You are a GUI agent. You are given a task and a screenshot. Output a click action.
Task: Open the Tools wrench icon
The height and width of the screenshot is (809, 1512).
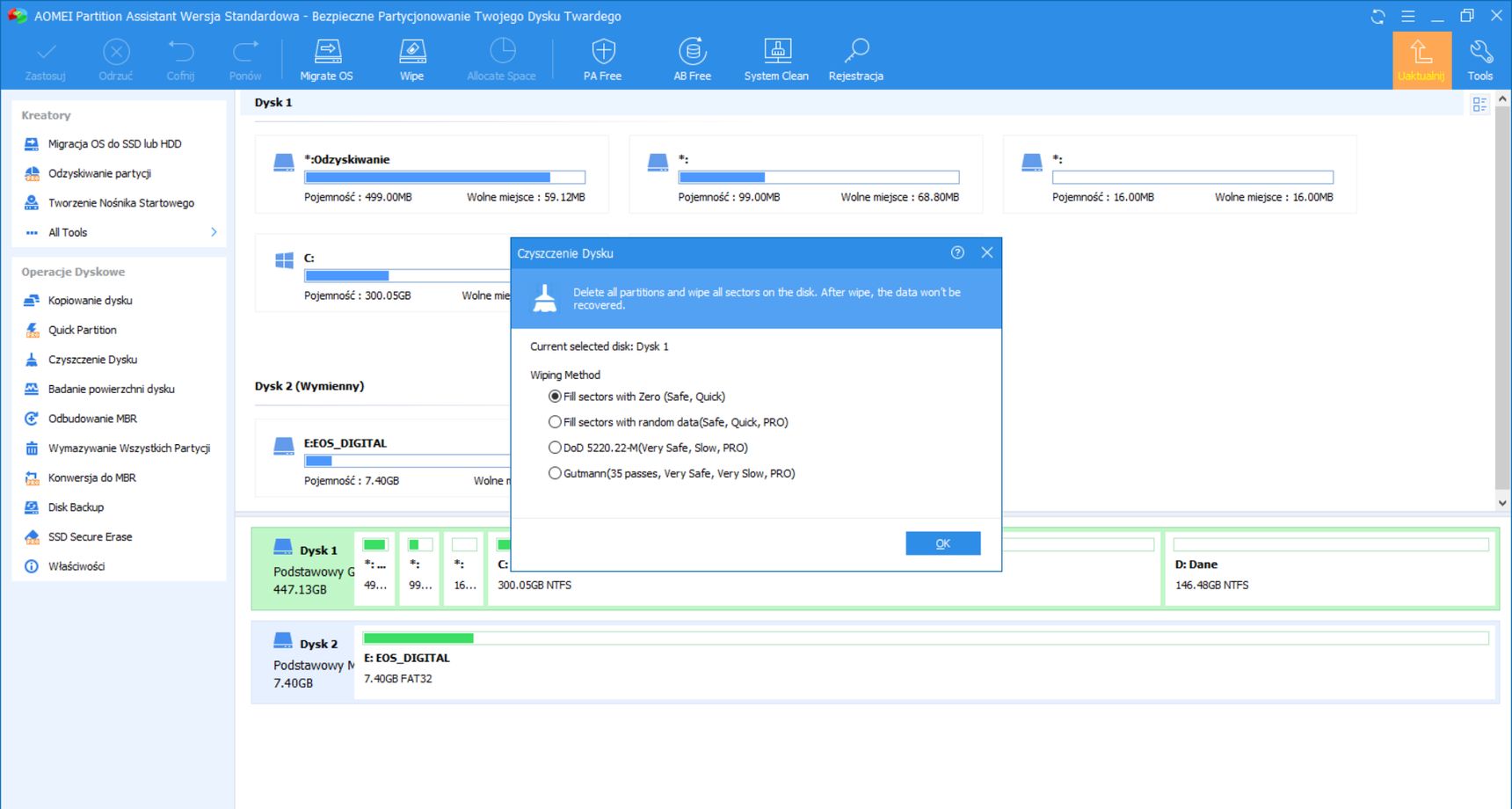click(x=1481, y=52)
